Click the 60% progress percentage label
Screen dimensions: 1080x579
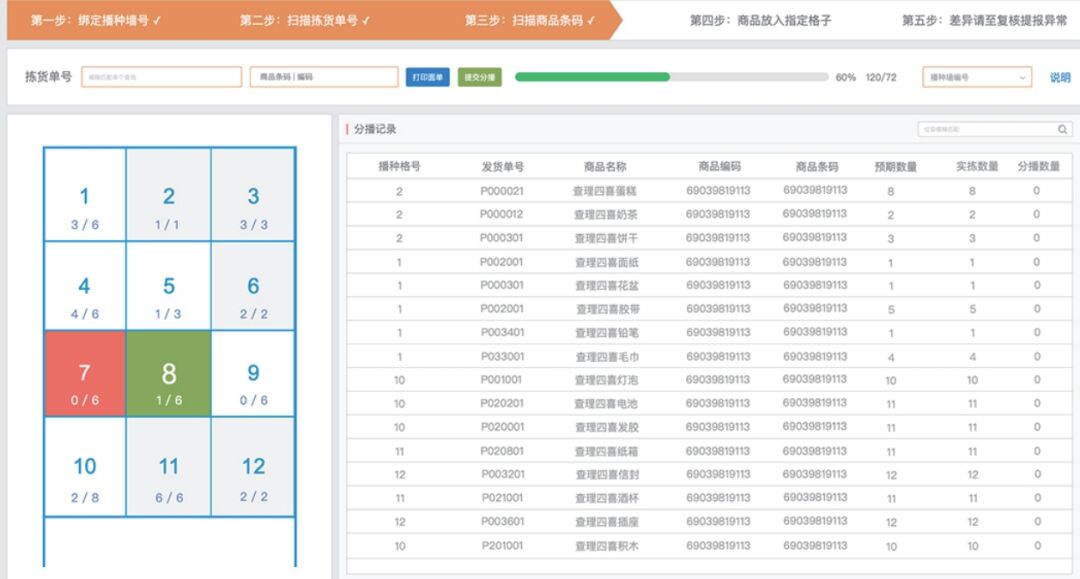coord(845,77)
